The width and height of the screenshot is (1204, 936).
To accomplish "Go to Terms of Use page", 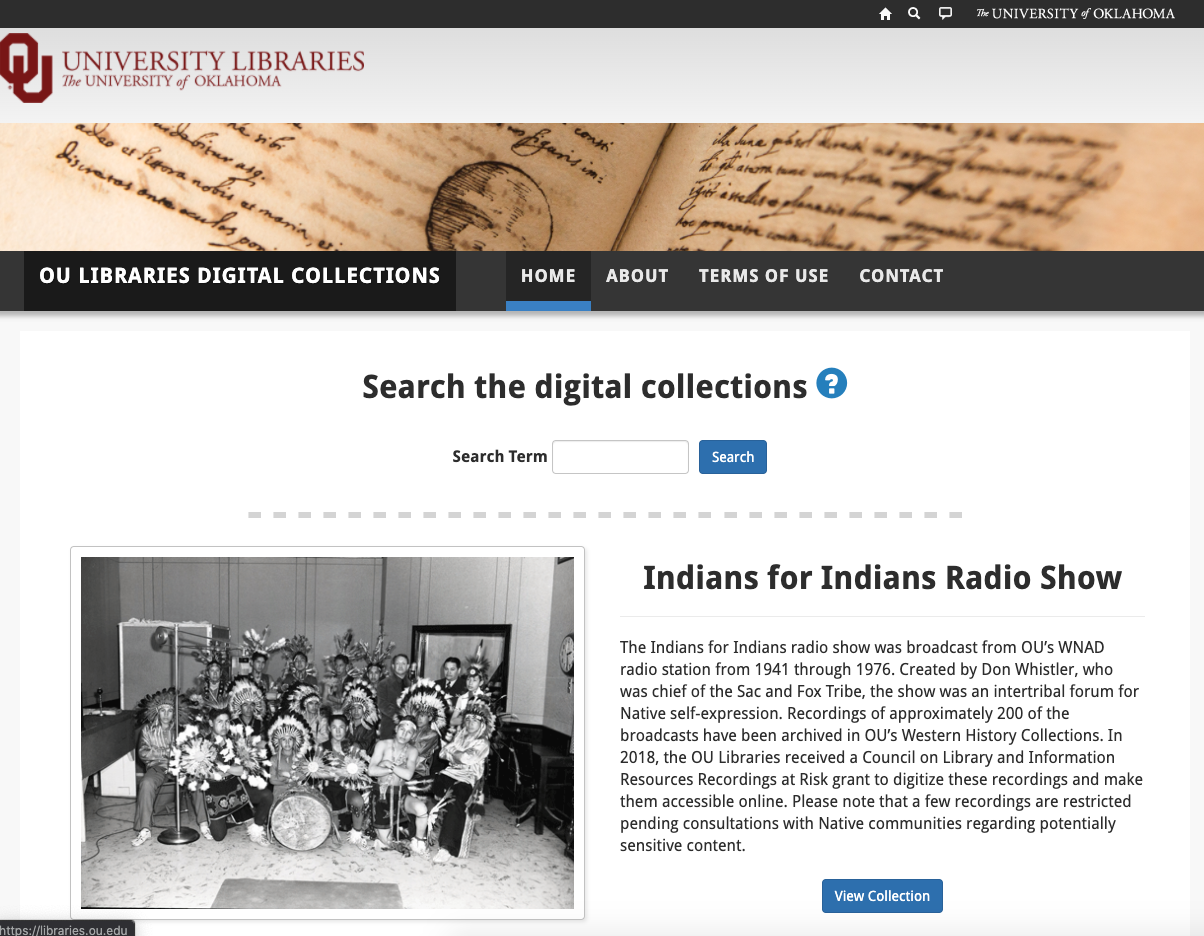I will pyautogui.click(x=763, y=276).
